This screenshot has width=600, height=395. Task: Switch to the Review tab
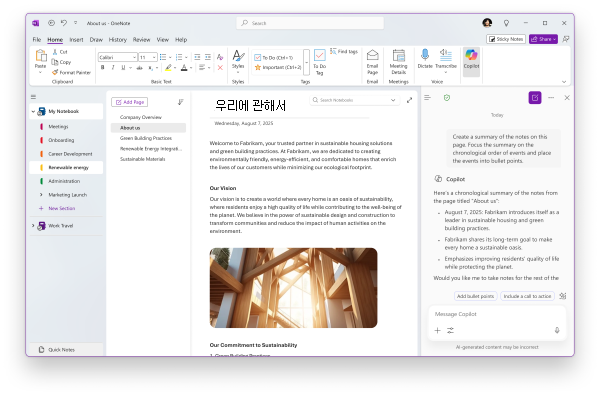coord(141,39)
